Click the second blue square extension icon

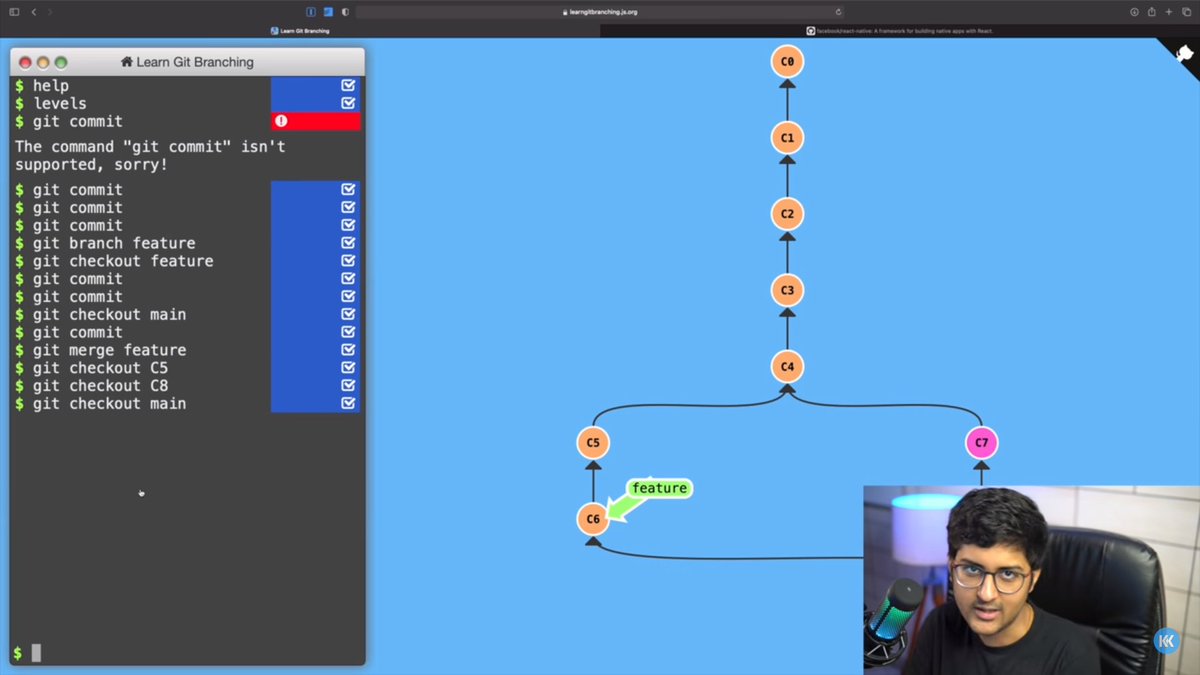point(328,12)
